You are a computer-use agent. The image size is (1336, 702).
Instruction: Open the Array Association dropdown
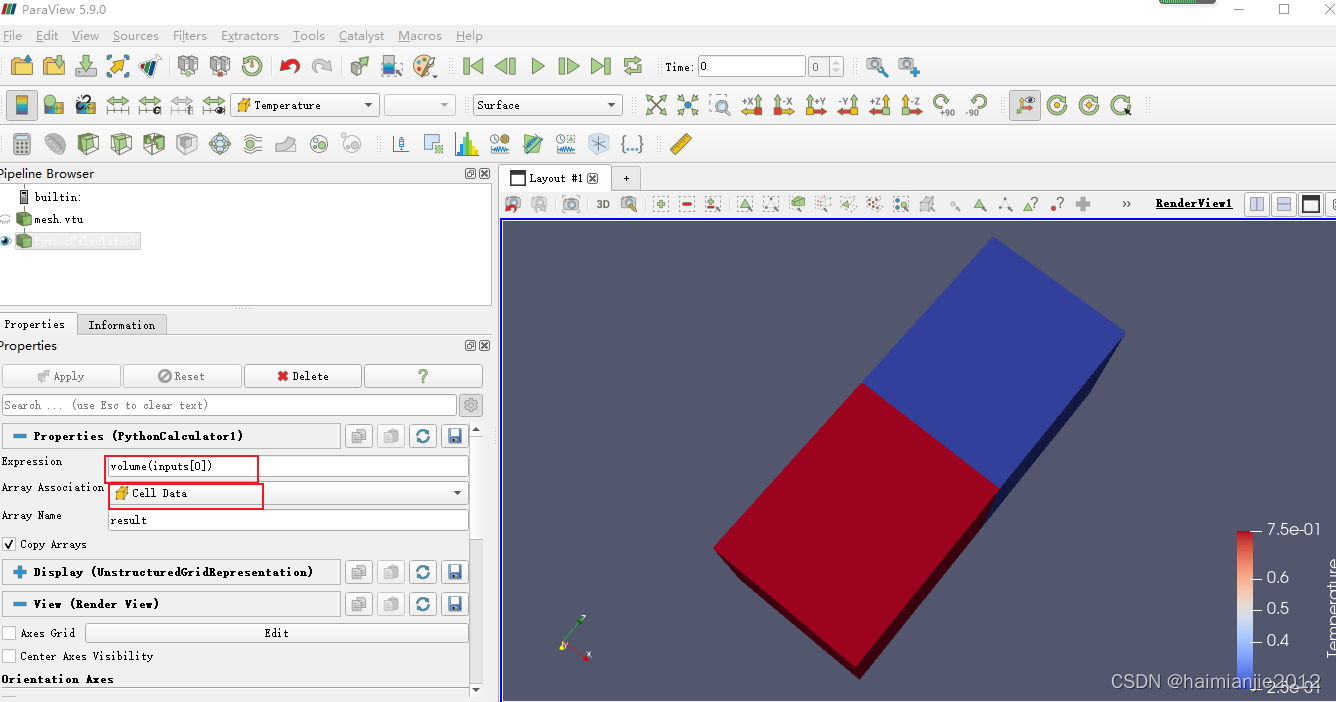[288, 493]
